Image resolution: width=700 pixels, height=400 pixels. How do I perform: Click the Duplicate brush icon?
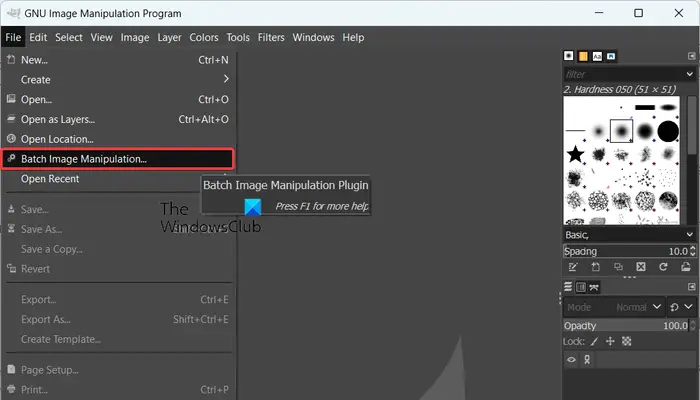coord(618,267)
